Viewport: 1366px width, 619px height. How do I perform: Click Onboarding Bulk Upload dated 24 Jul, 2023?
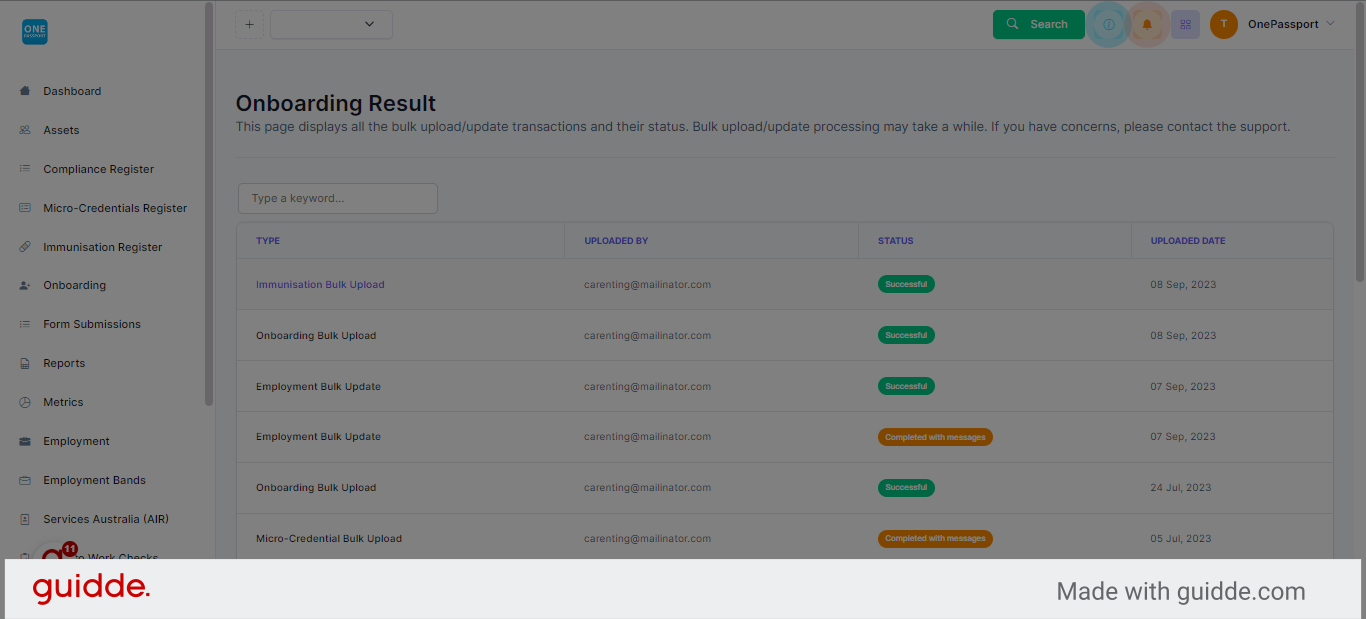point(316,488)
